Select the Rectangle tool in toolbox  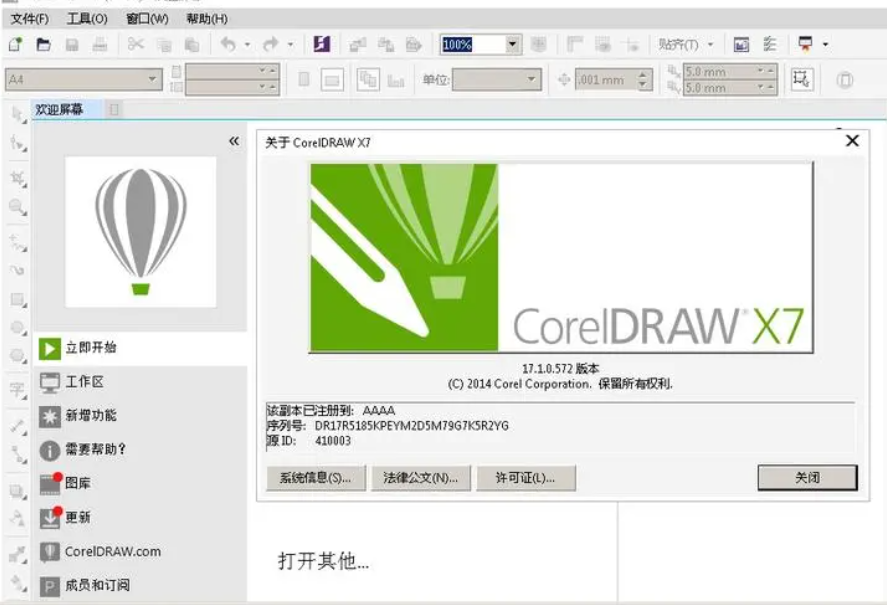pyautogui.click(x=18, y=299)
